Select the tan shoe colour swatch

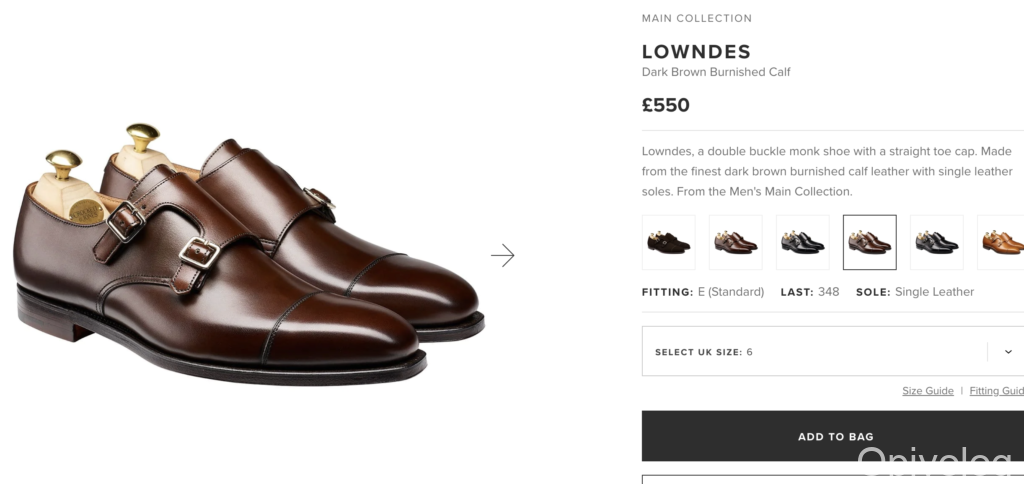[1001, 242]
